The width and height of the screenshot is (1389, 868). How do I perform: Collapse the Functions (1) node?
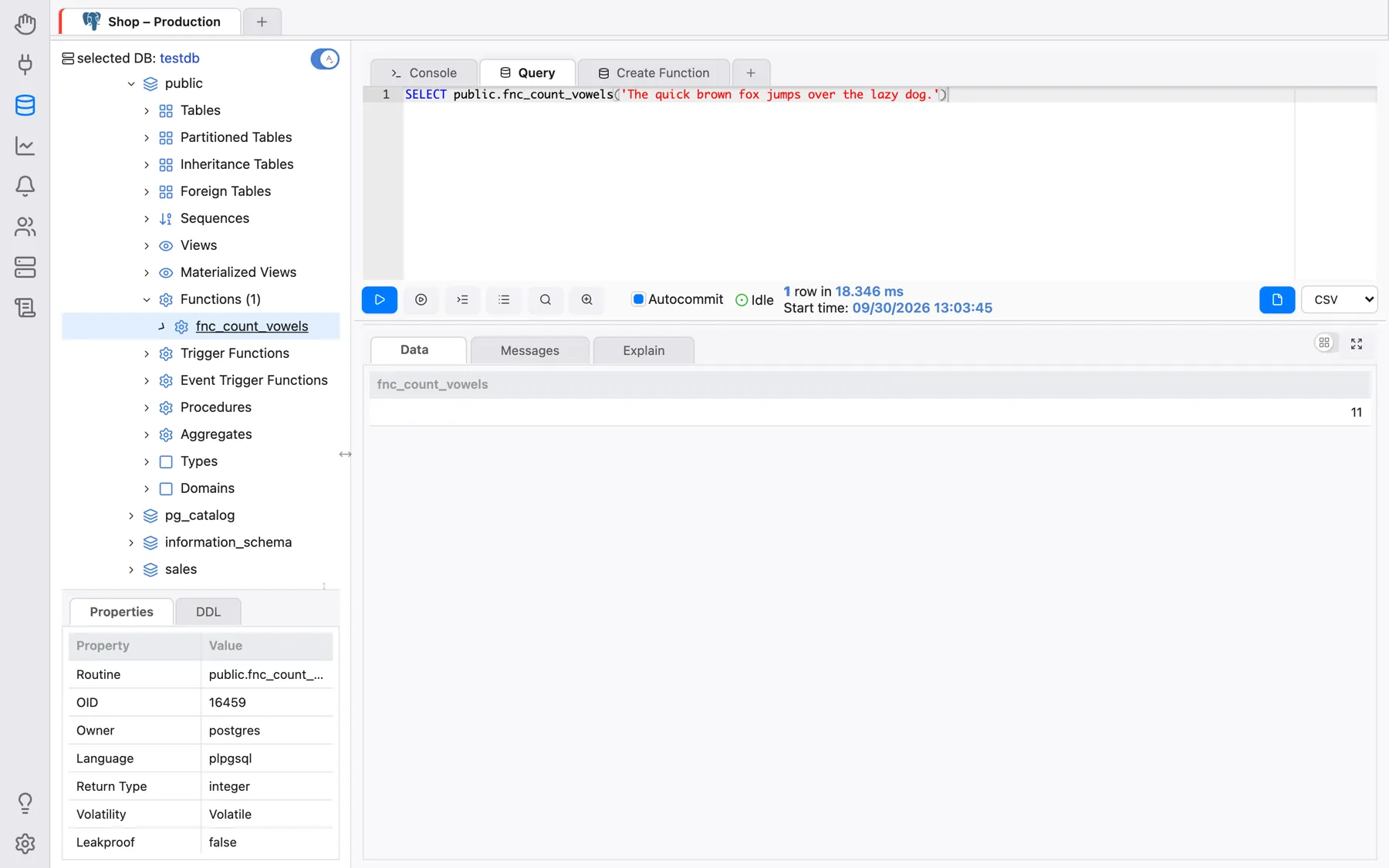(147, 299)
